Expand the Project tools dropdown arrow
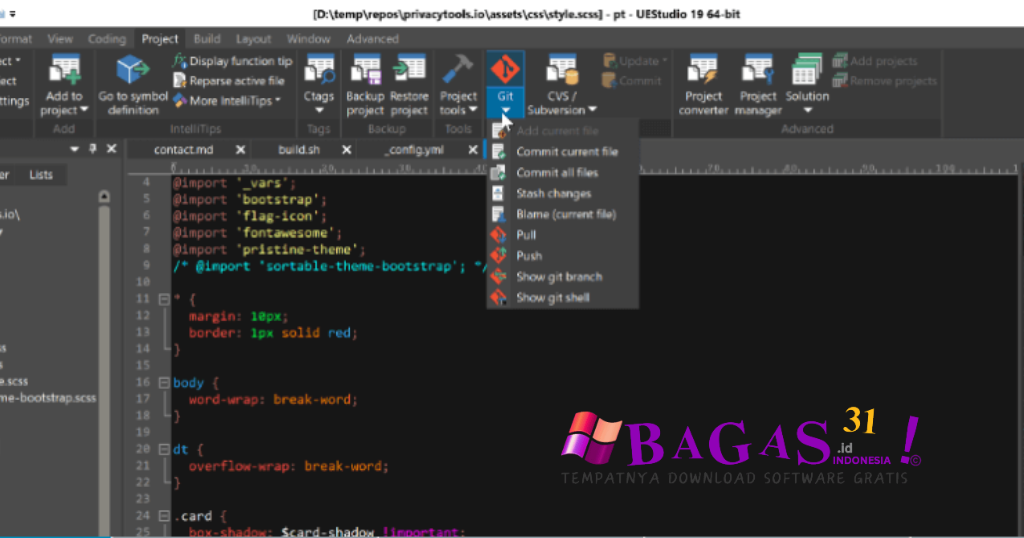The width and height of the screenshot is (1024, 538). [x=473, y=110]
